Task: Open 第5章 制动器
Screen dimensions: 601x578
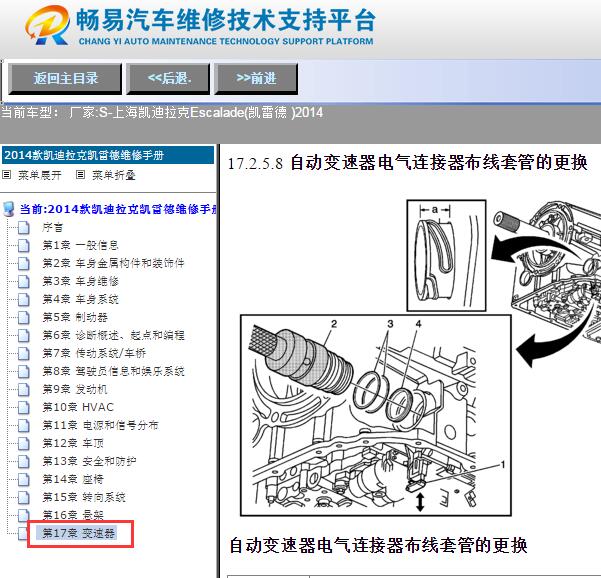Action: coord(75,317)
